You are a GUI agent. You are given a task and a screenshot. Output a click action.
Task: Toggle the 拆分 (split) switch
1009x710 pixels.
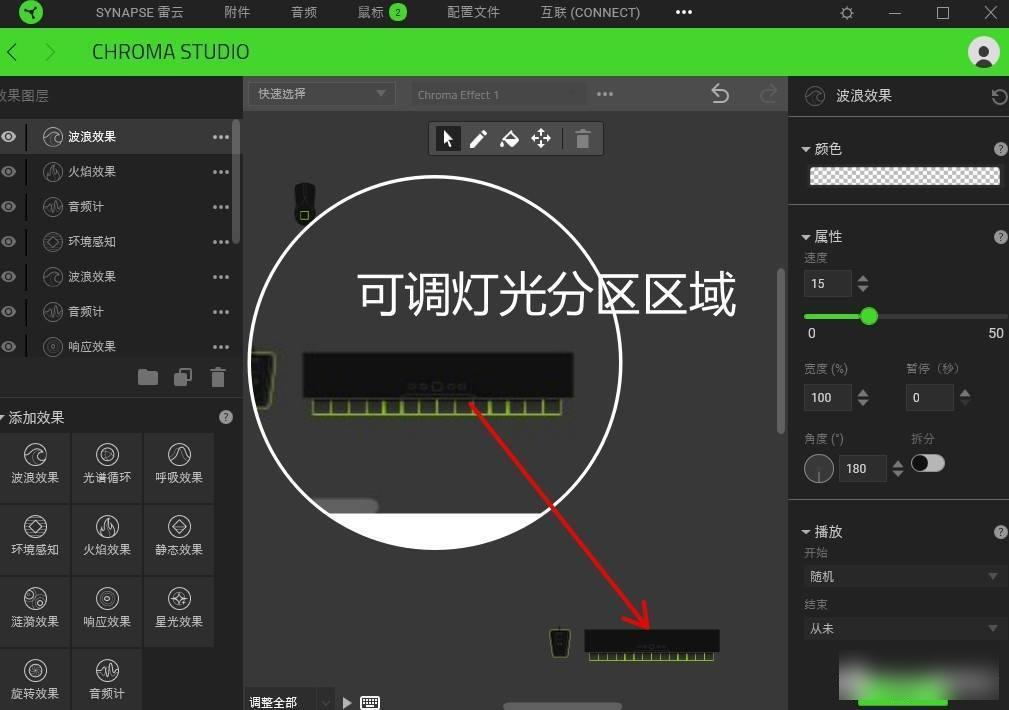click(x=927, y=464)
